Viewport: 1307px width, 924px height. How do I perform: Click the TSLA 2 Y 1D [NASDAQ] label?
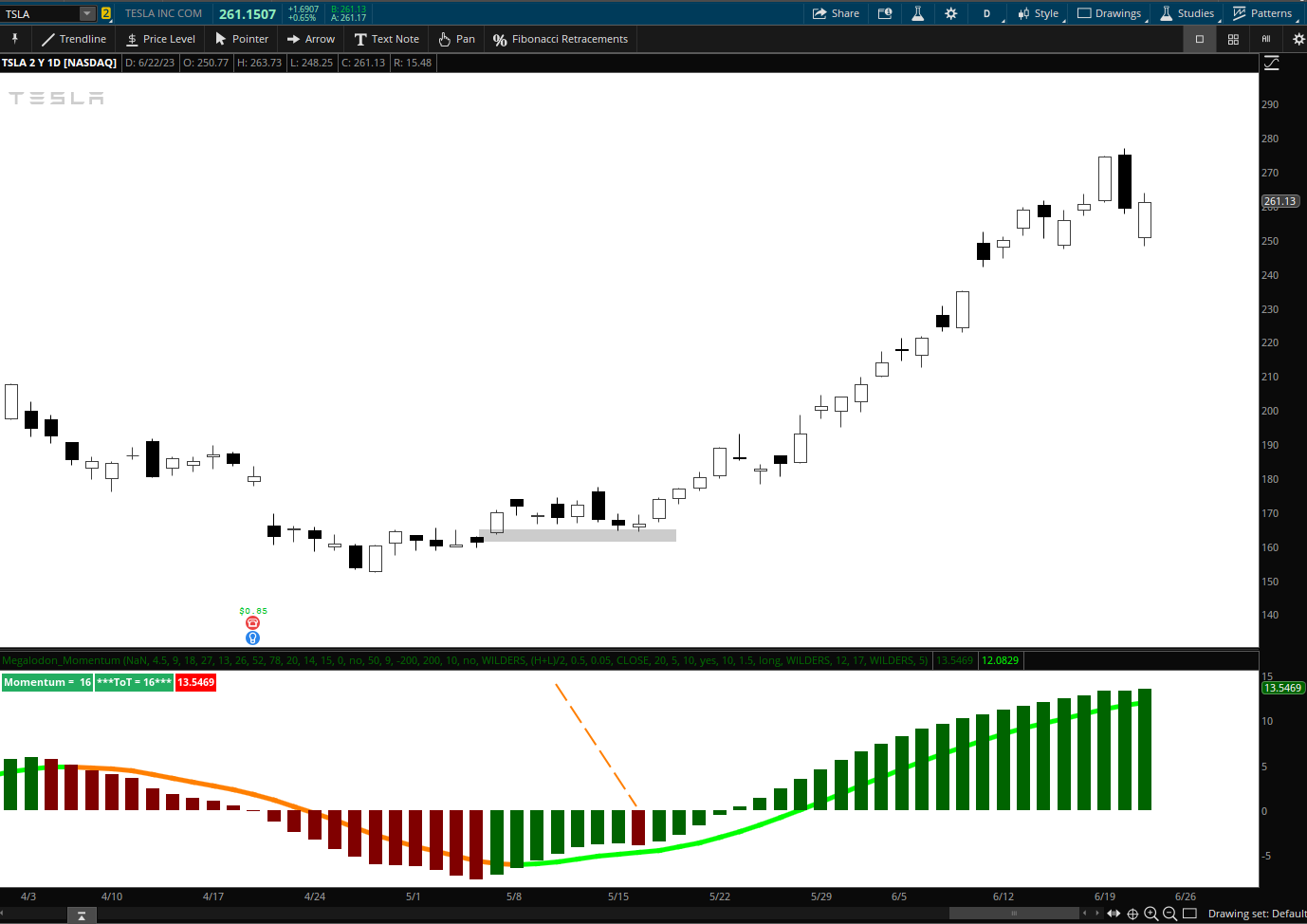point(59,63)
